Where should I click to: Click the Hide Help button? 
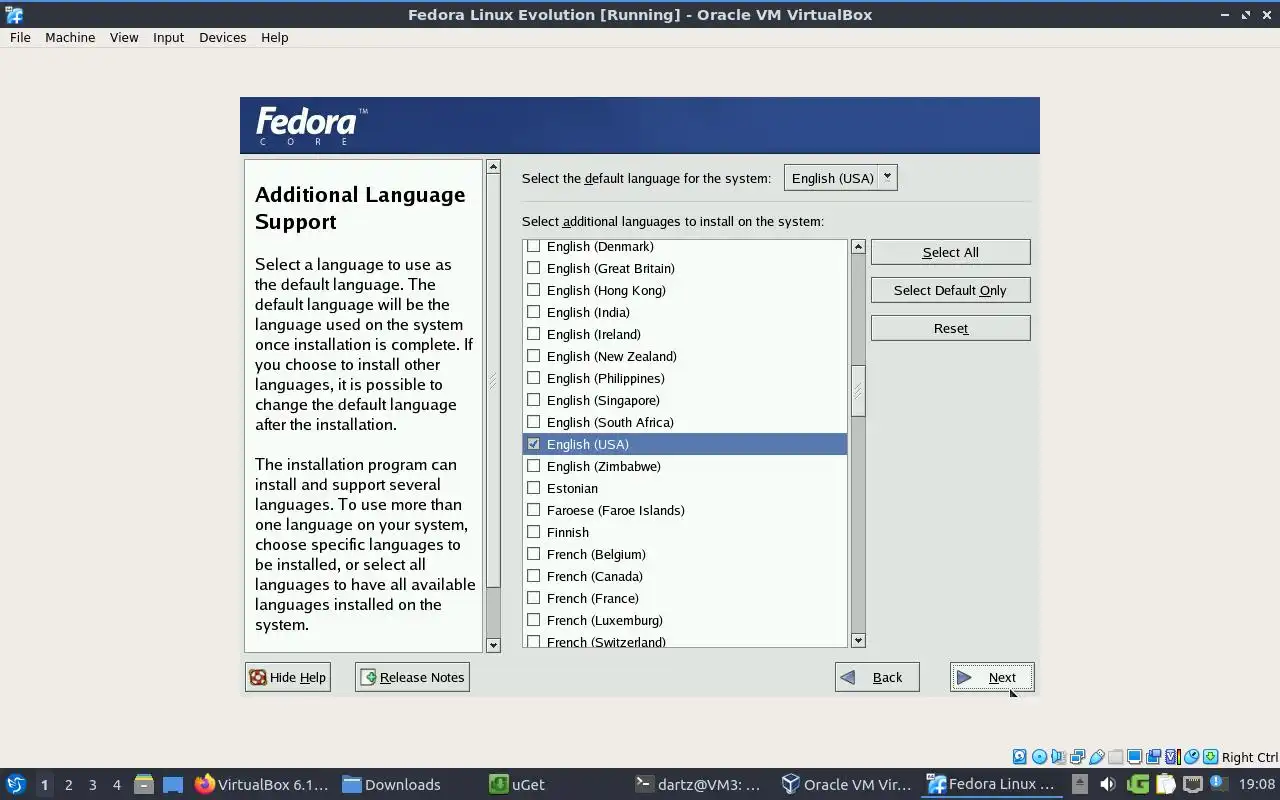288,677
